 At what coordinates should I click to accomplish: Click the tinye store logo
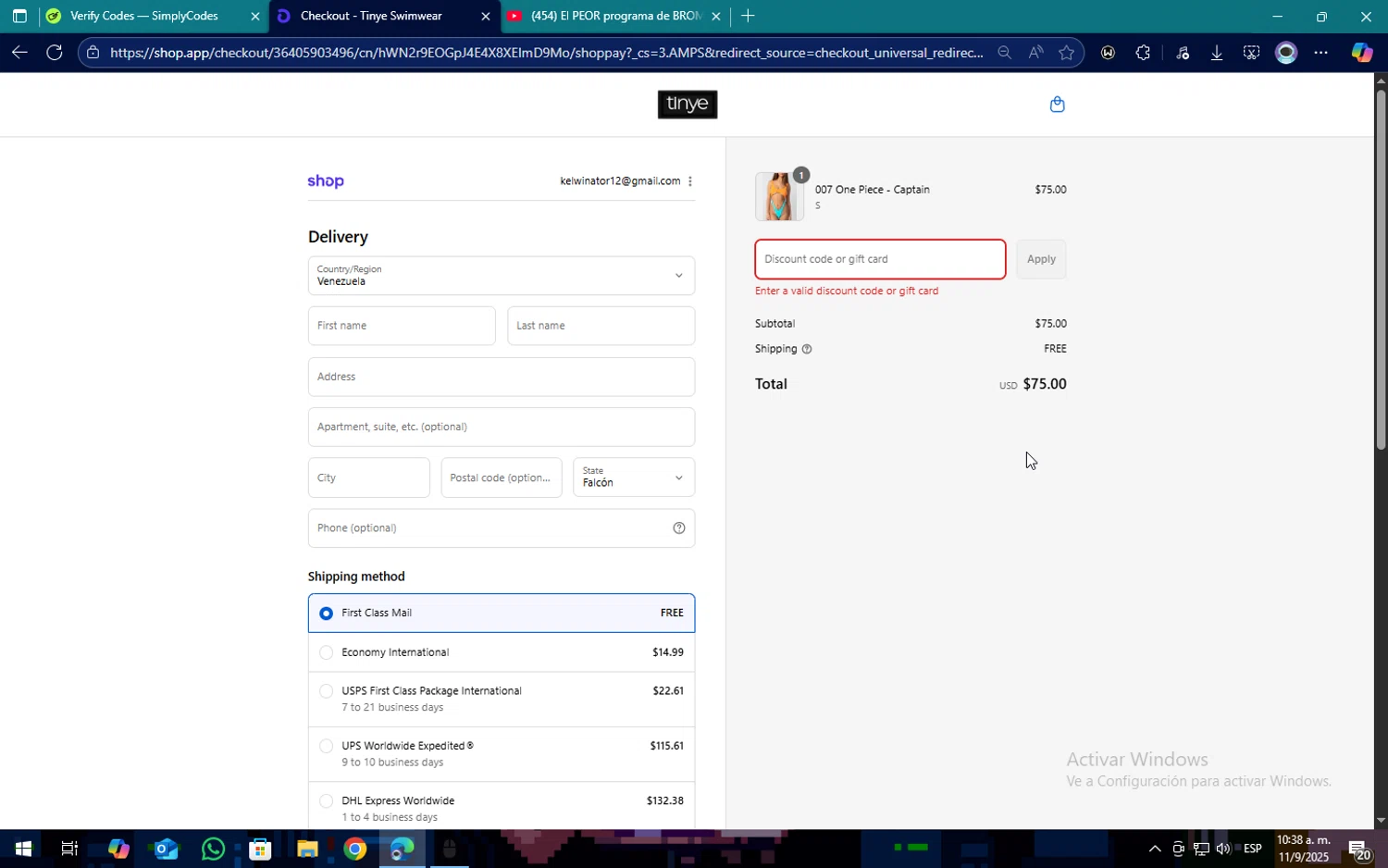pyautogui.click(x=688, y=105)
